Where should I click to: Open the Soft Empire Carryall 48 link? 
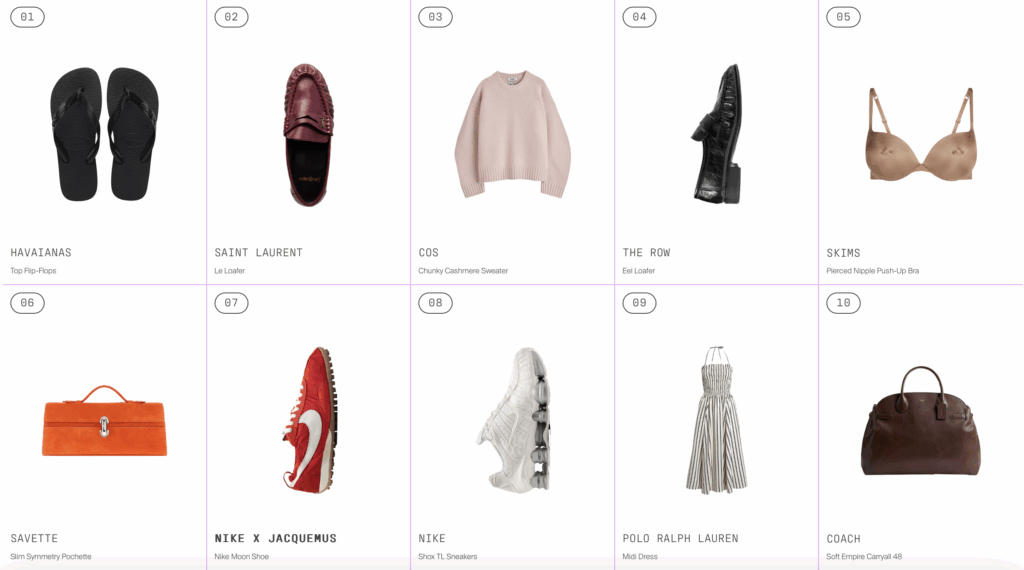pyautogui.click(x=864, y=557)
